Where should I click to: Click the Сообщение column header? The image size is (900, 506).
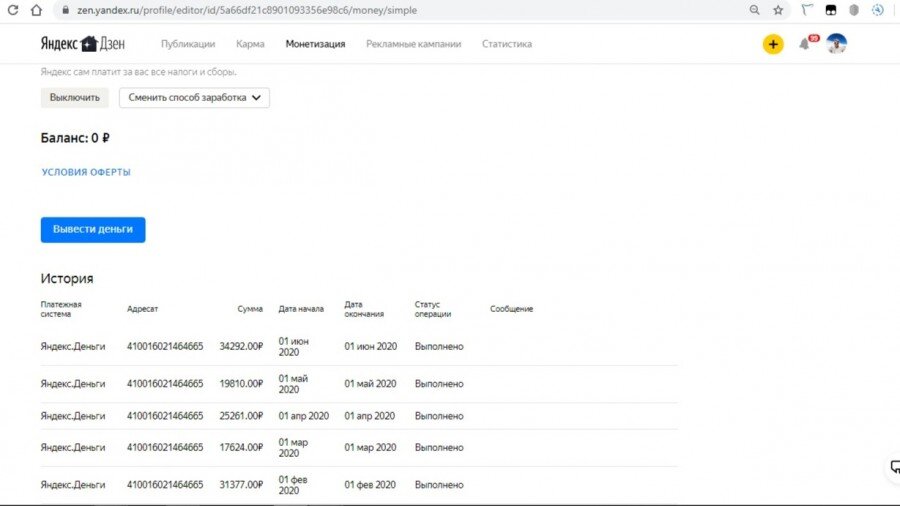click(511, 309)
